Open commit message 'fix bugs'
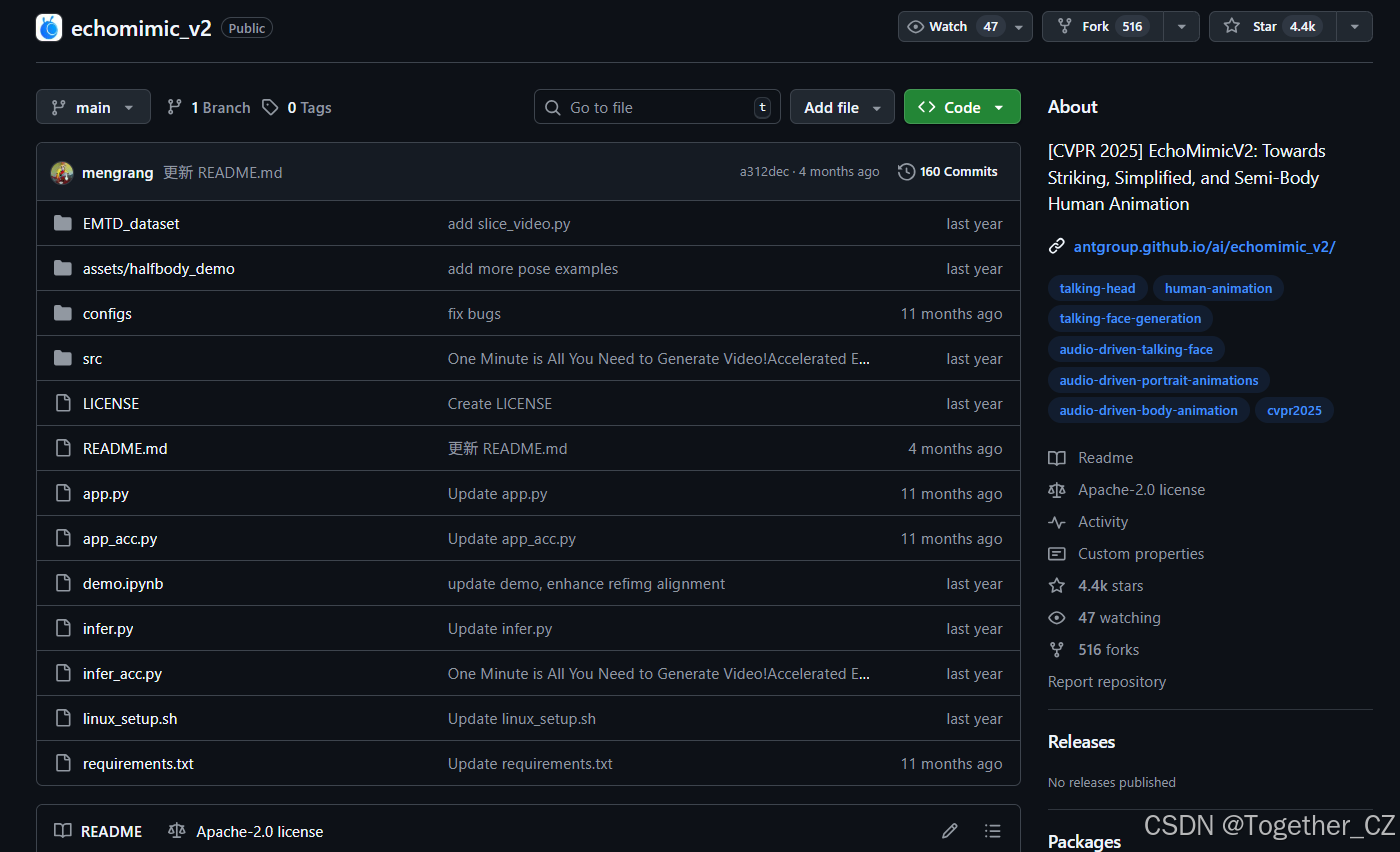 474,314
